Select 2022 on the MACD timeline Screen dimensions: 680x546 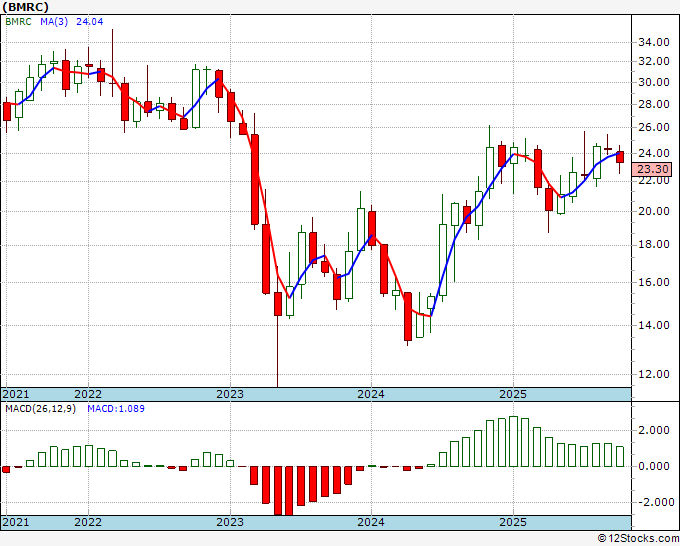88,522
